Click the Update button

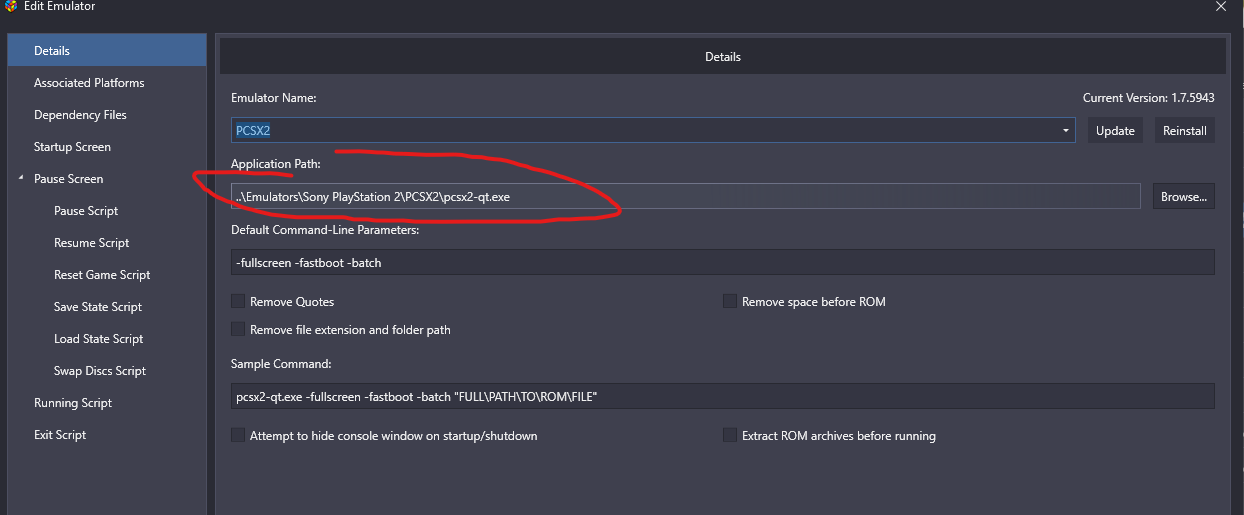(x=1115, y=131)
